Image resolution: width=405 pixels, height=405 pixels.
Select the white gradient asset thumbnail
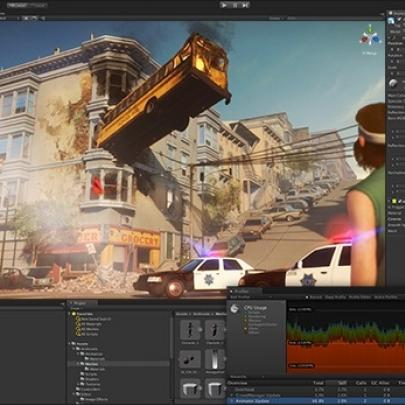click(x=215, y=359)
